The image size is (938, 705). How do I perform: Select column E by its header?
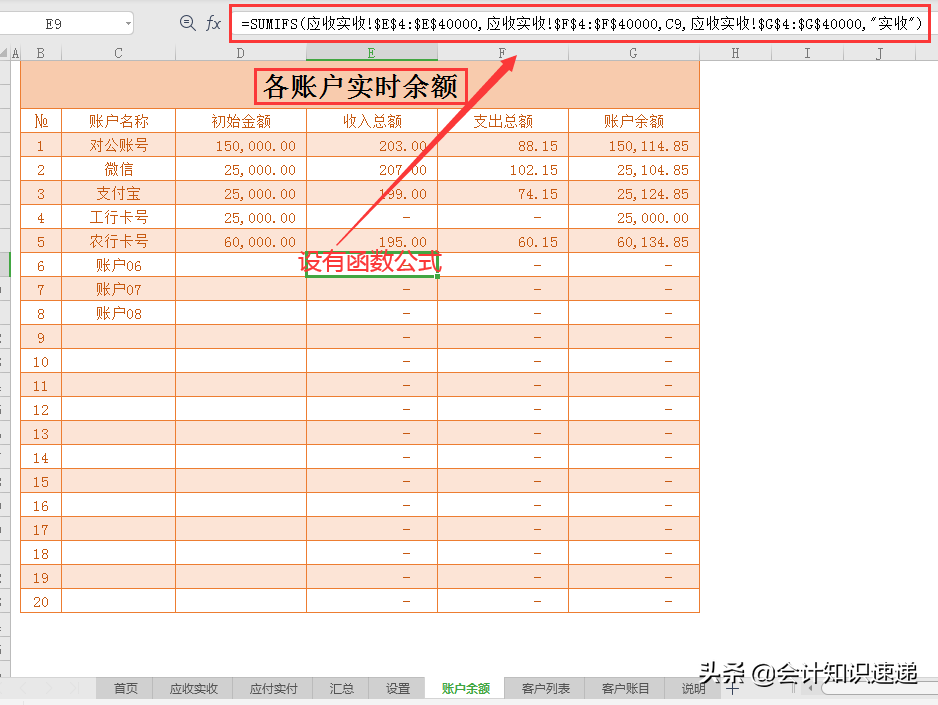click(x=371, y=52)
